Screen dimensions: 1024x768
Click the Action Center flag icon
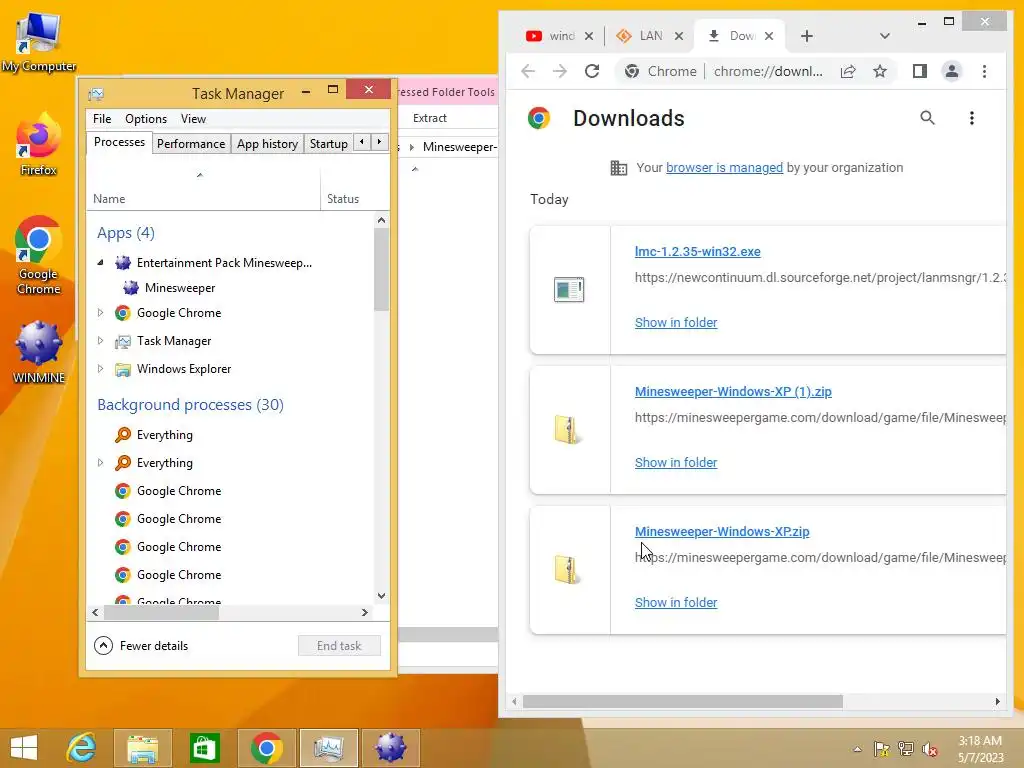pos(881,749)
